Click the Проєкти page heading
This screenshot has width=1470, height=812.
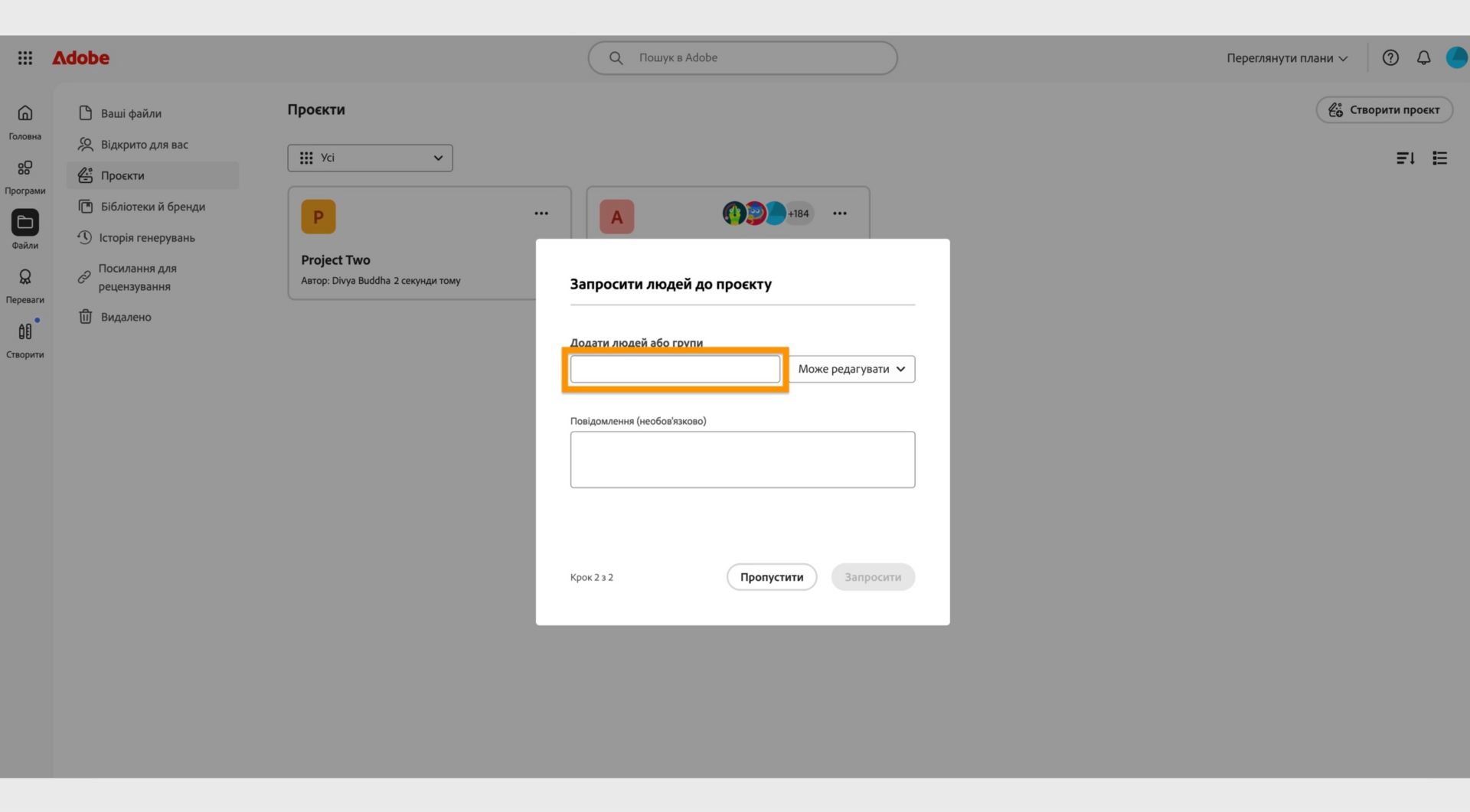(316, 109)
